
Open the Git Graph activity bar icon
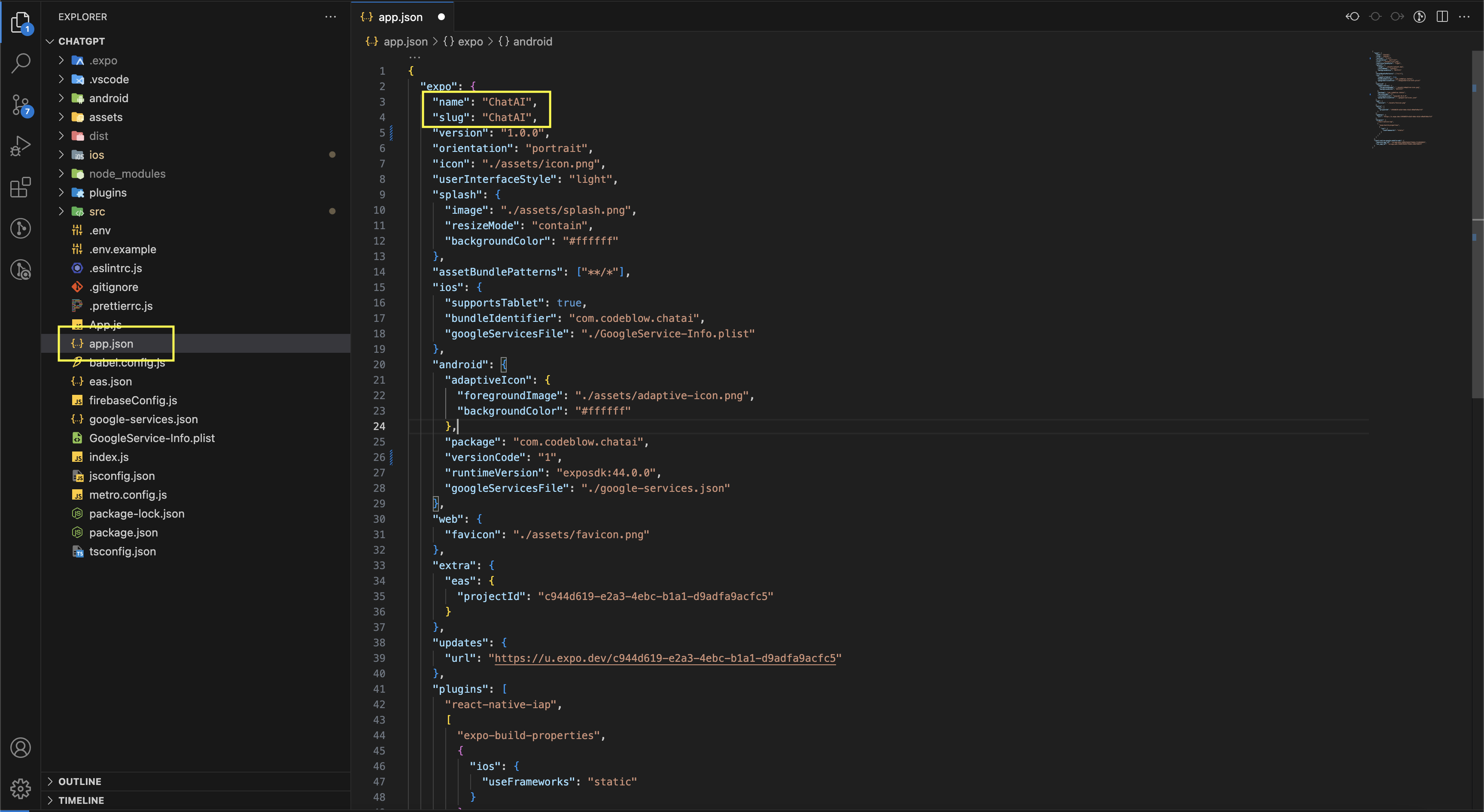[21, 229]
